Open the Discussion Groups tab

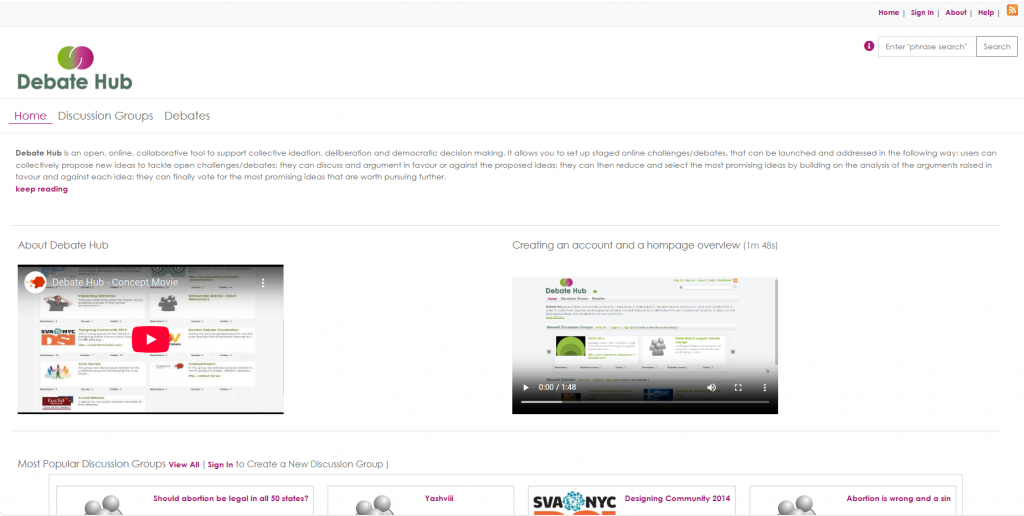[105, 116]
